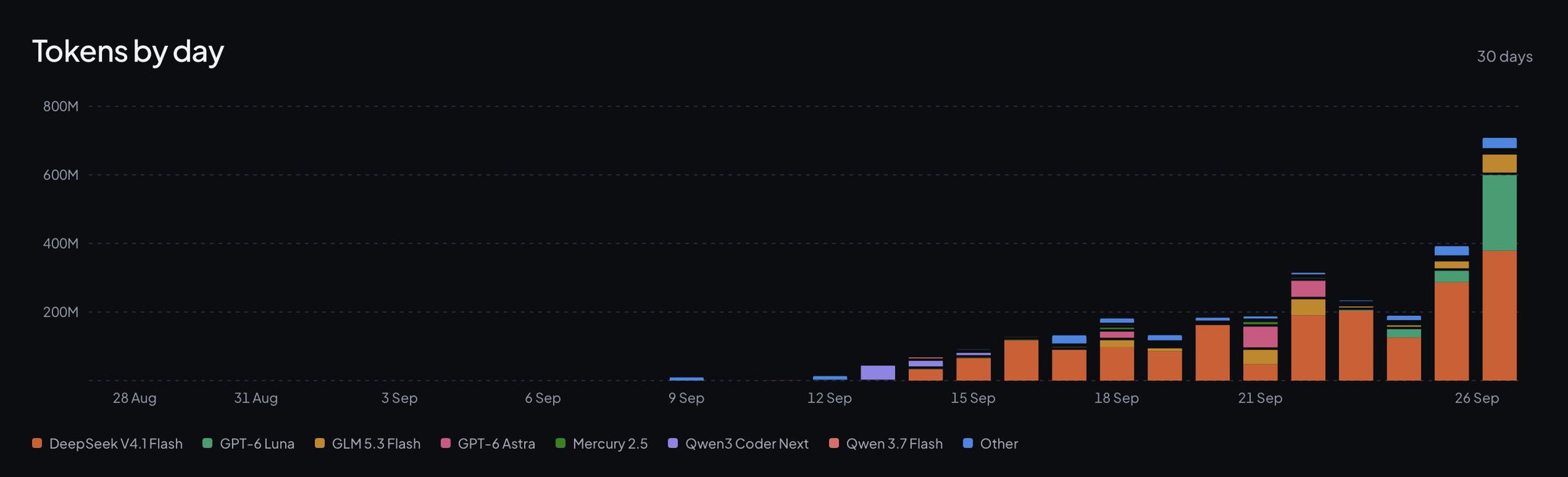Click the purple Qwen3 Coder Next bar
This screenshot has width=1568, height=477.
coord(877,373)
